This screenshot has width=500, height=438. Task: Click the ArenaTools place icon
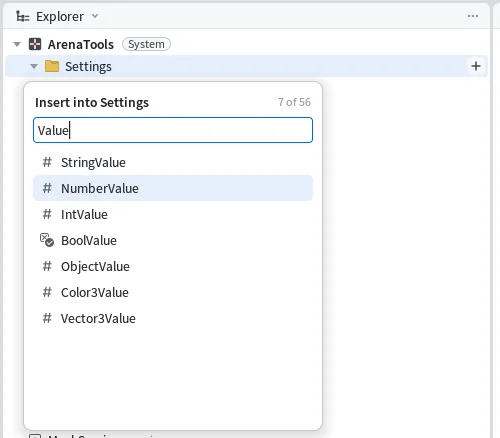(35, 44)
